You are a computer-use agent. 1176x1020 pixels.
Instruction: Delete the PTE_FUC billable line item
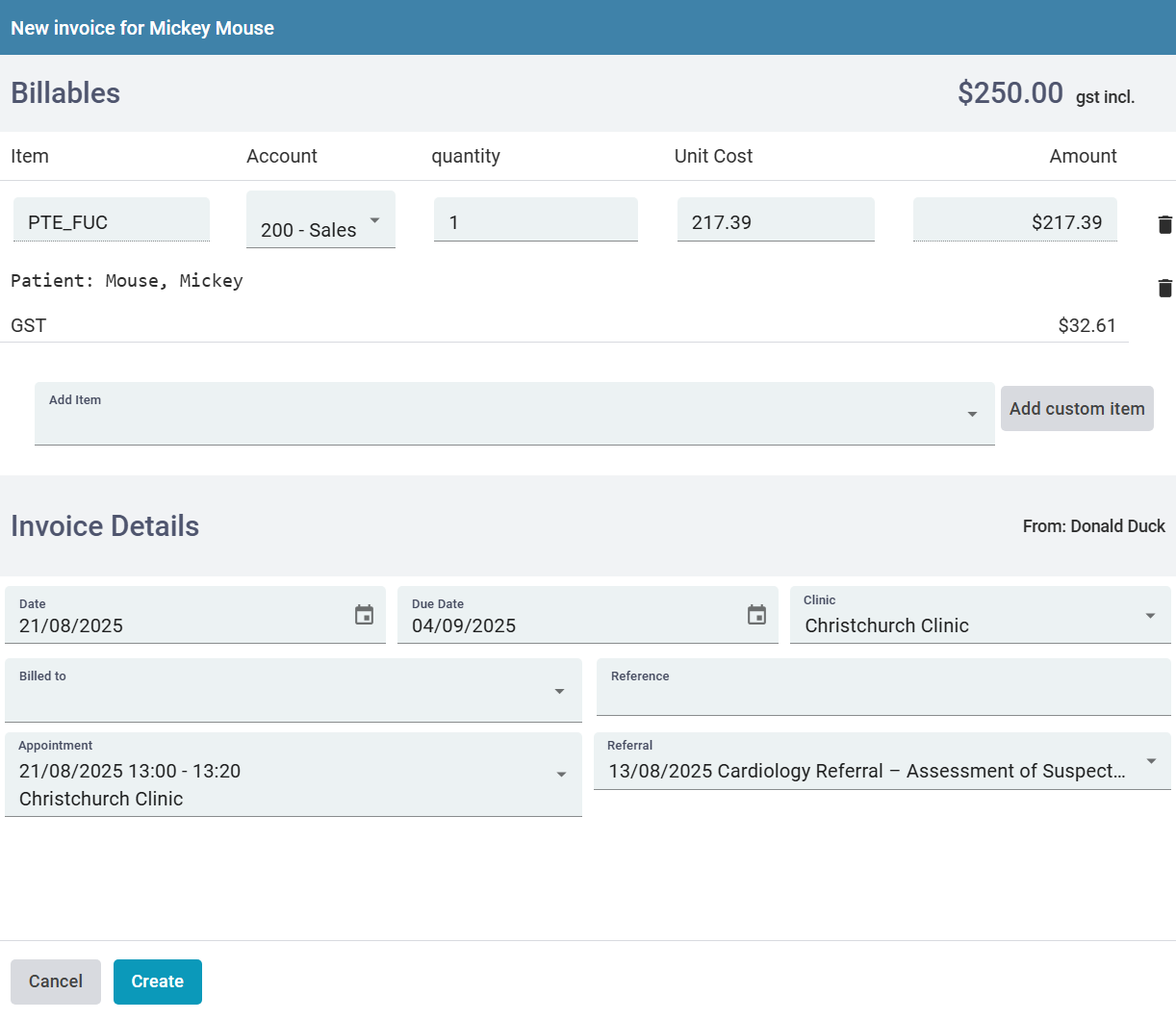point(1164,224)
